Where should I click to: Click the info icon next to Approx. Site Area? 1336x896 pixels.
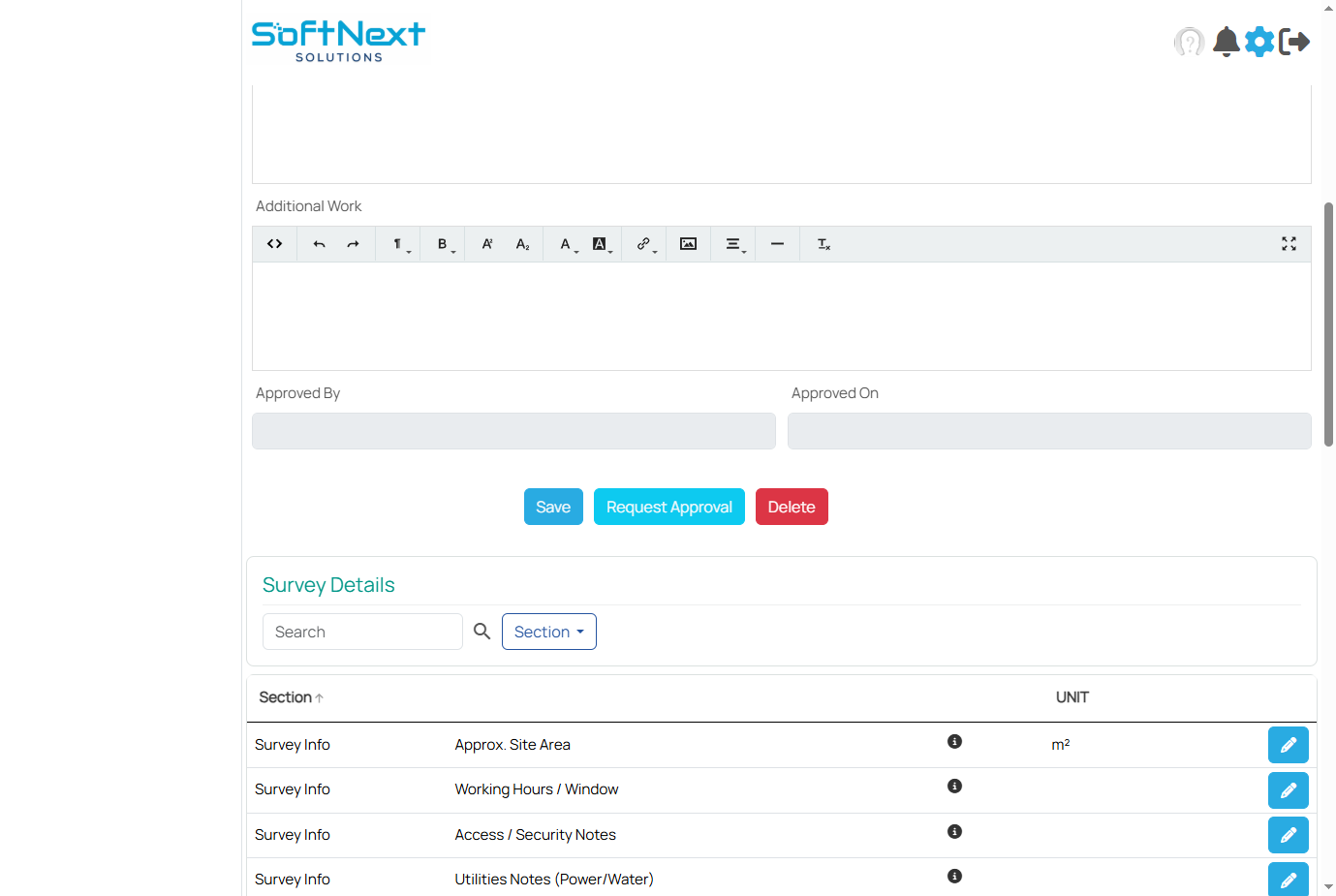point(954,741)
